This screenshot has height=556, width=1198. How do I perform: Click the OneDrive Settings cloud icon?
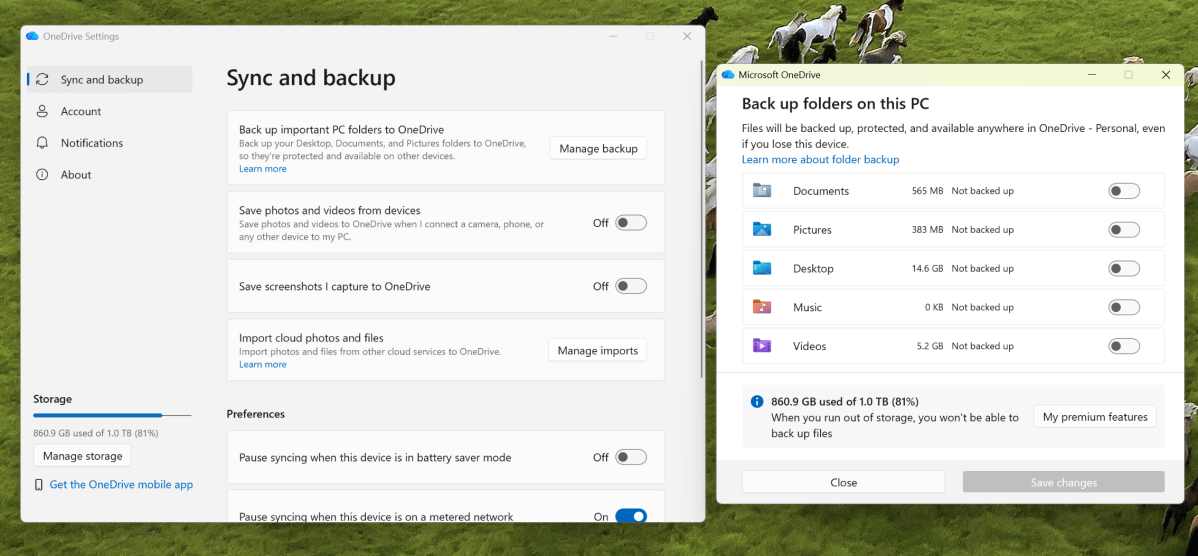tap(32, 37)
